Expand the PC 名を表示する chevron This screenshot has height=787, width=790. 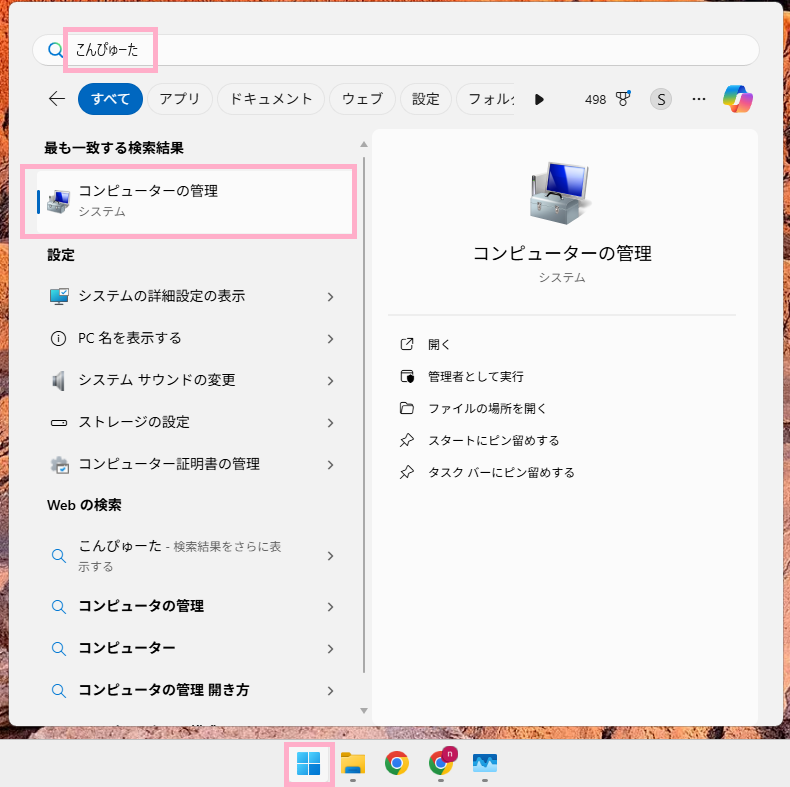(331, 339)
